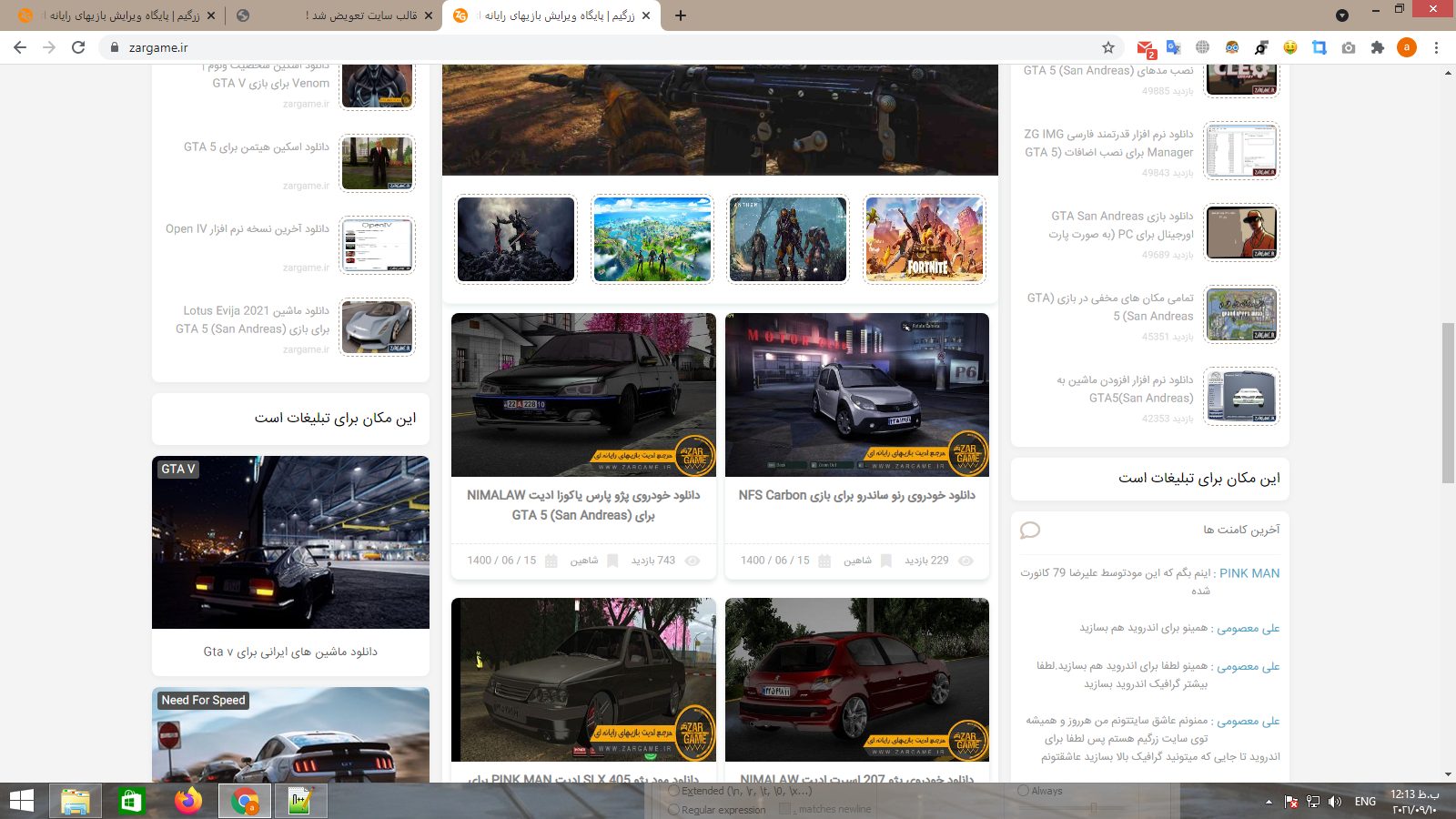Click the gray camera extension icon
The width and height of the screenshot is (1456, 819).
pyautogui.click(x=1349, y=47)
